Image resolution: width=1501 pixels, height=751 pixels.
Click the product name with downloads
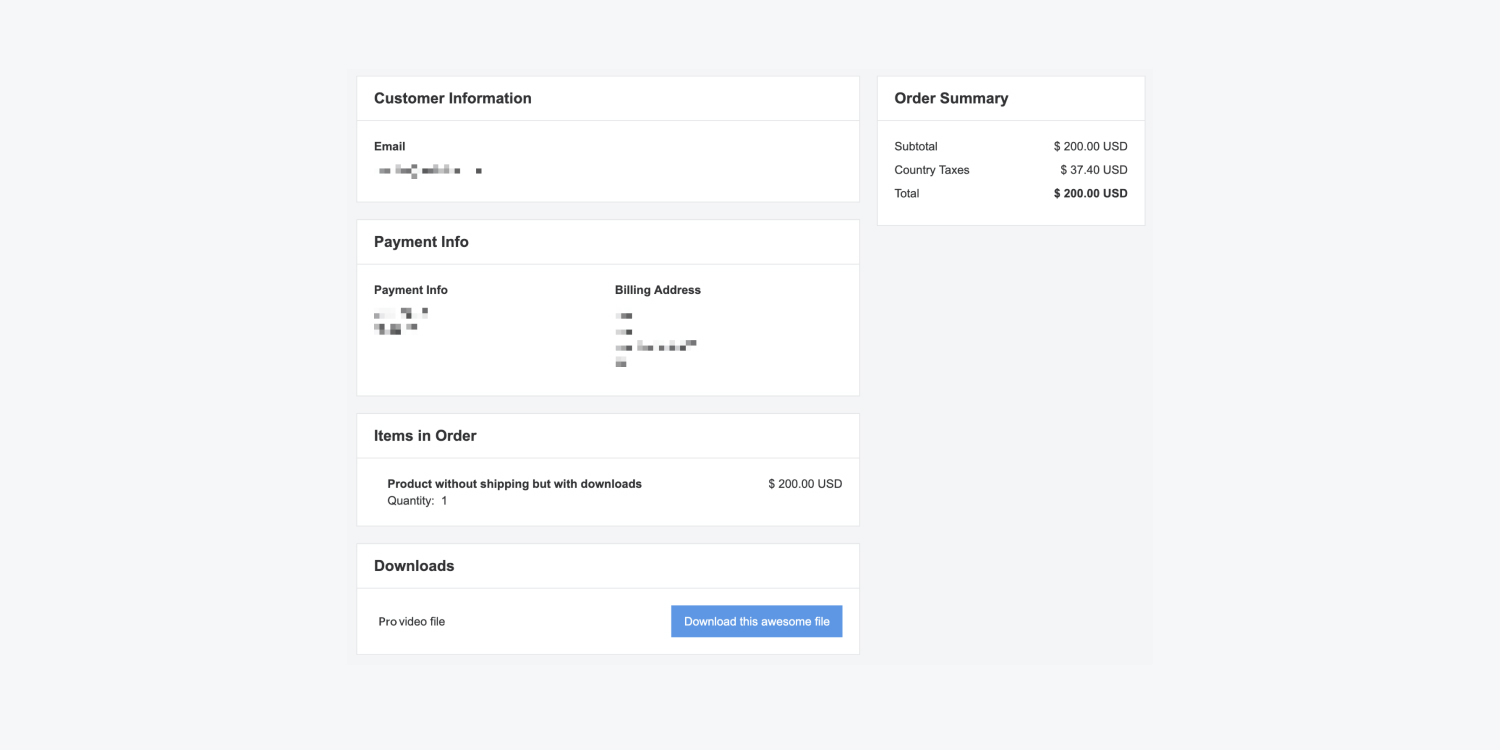click(514, 484)
